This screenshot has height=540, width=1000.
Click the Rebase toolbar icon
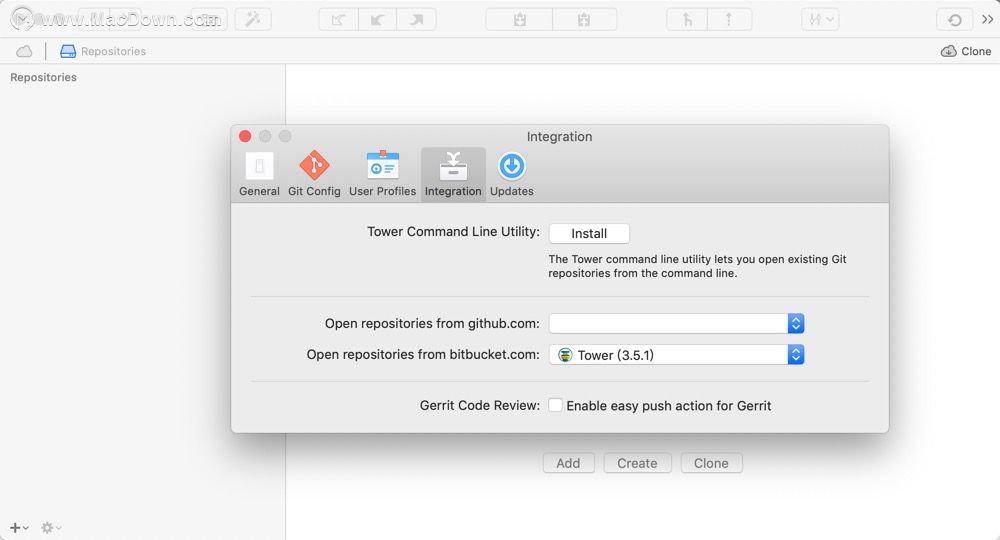coord(729,19)
